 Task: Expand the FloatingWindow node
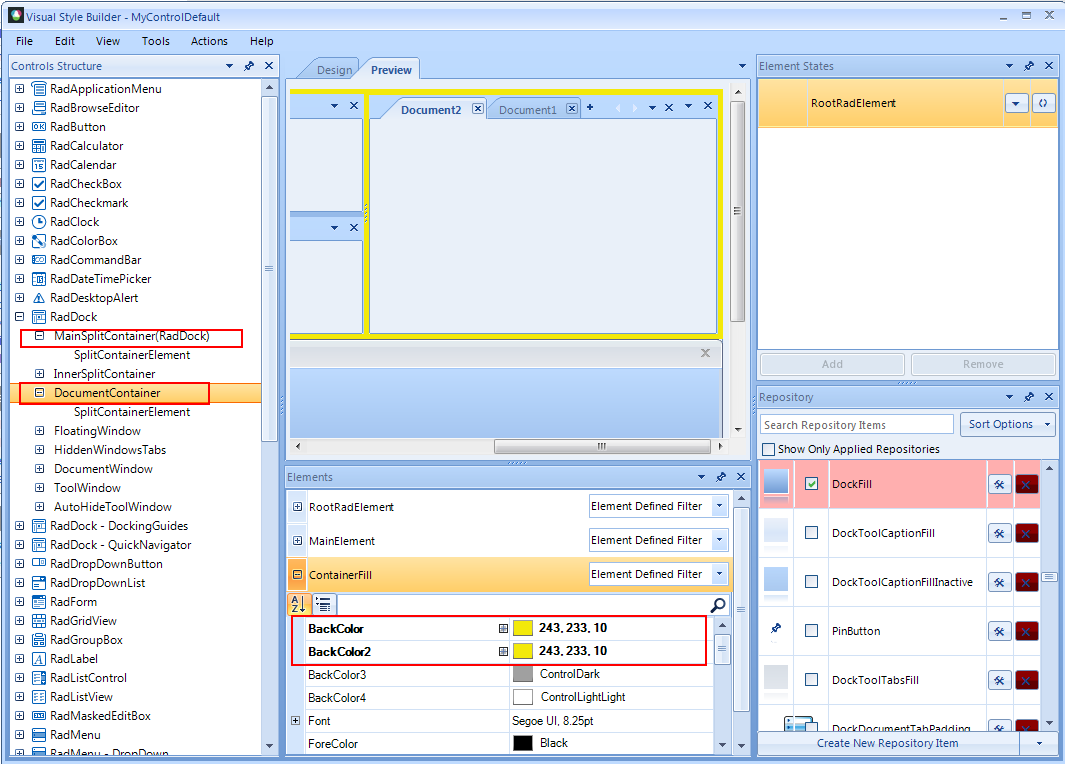[39, 431]
